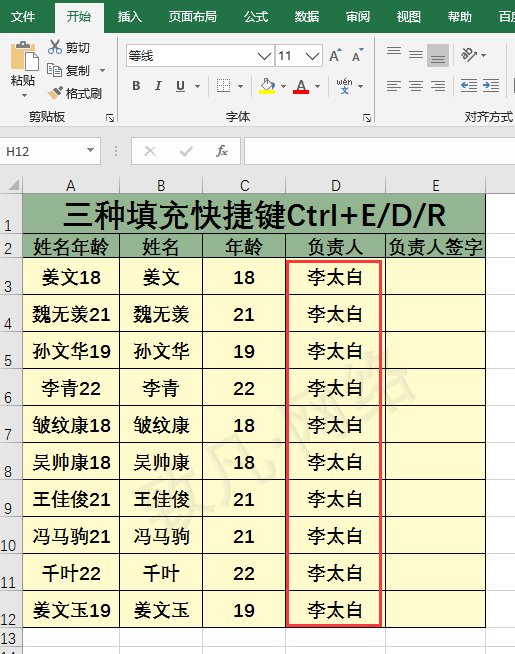Open the 文件 (File) tab
Screen dimensions: 515x654
[x=23, y=17]
